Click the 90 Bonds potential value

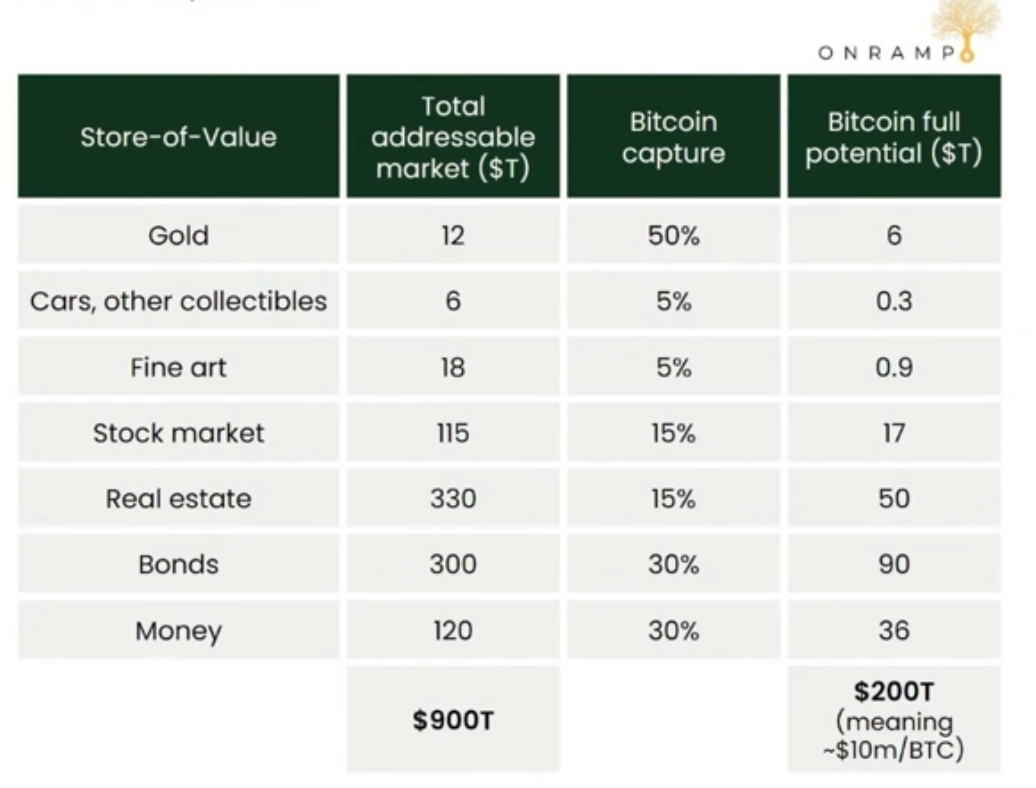893,564
